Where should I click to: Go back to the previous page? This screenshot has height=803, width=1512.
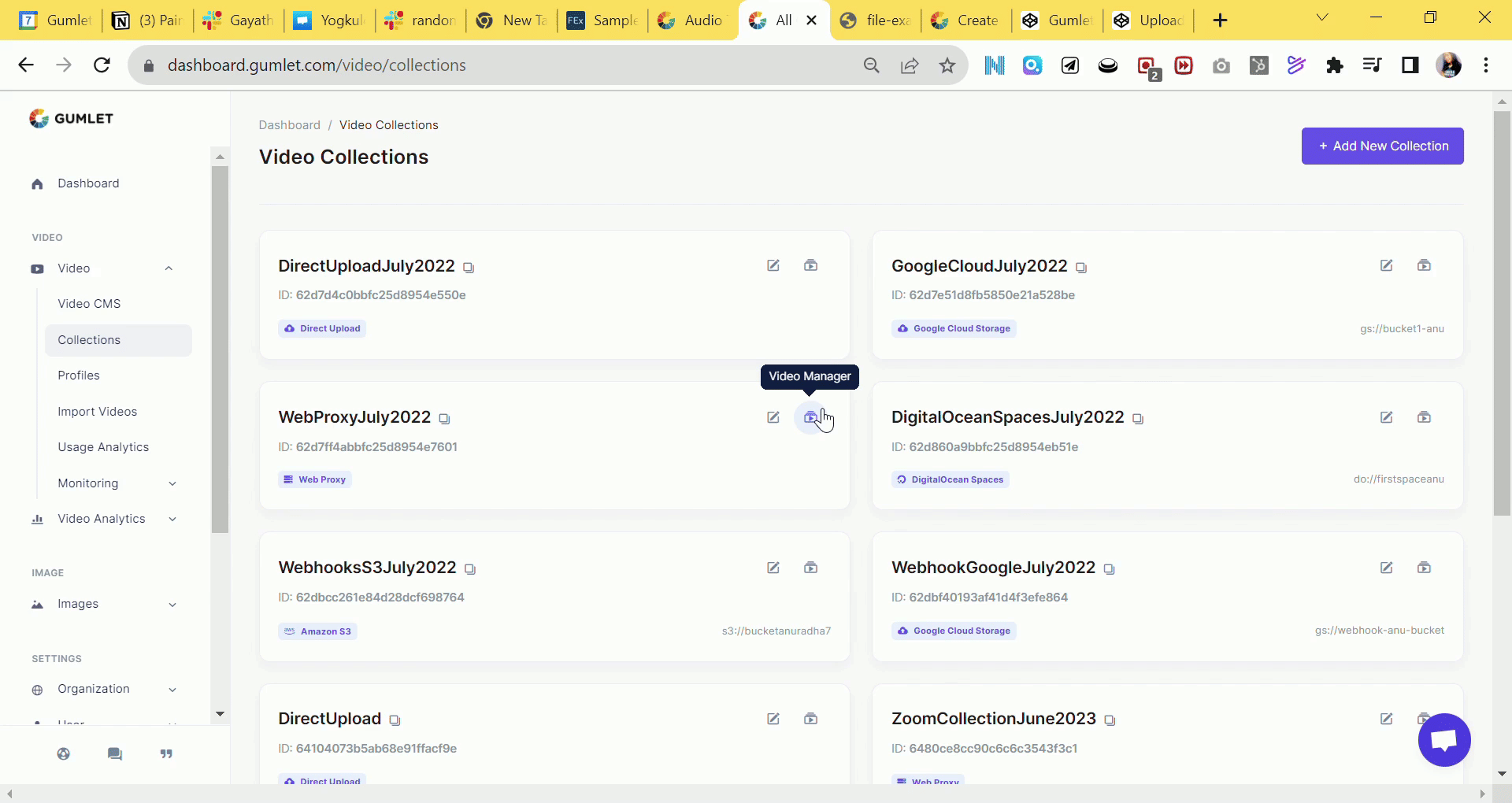click(26, 65)
